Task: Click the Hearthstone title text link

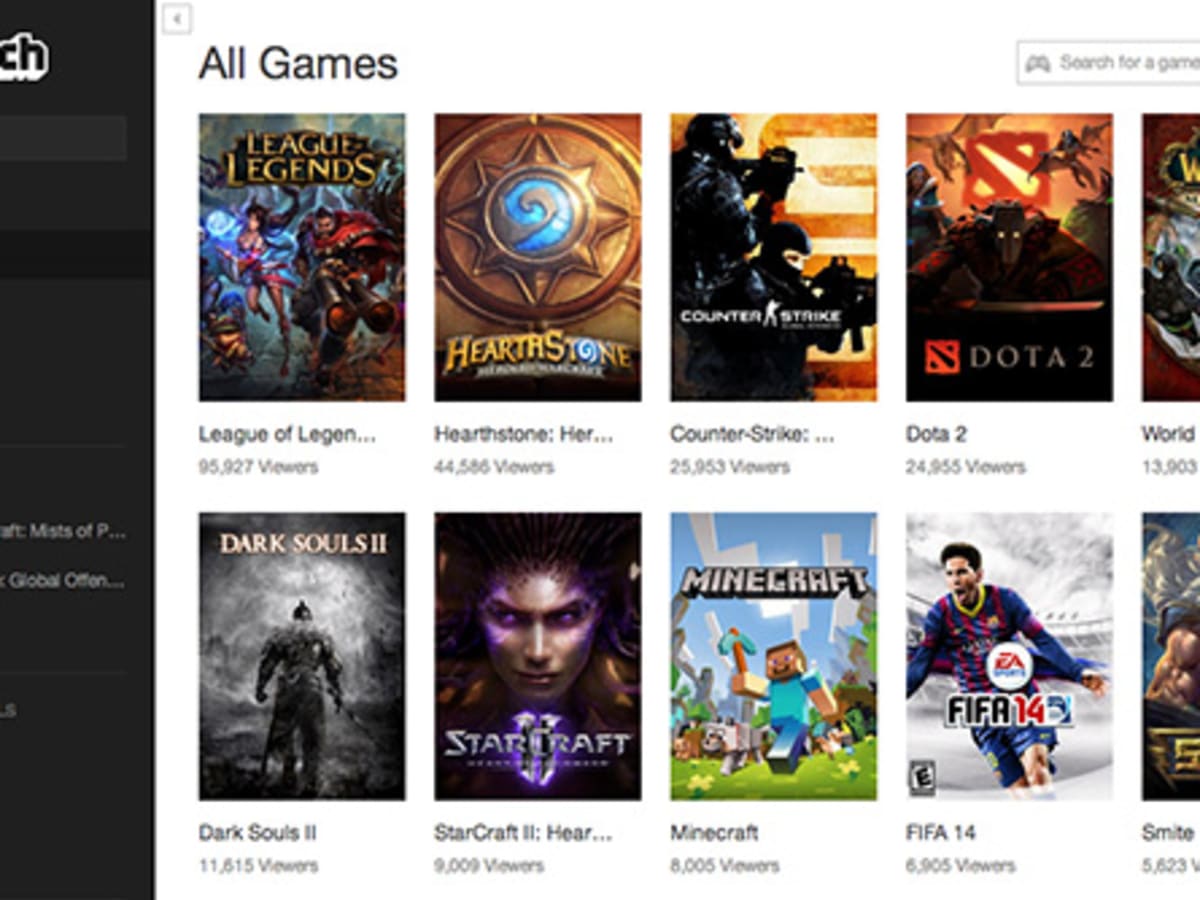Action: (523, 435)
